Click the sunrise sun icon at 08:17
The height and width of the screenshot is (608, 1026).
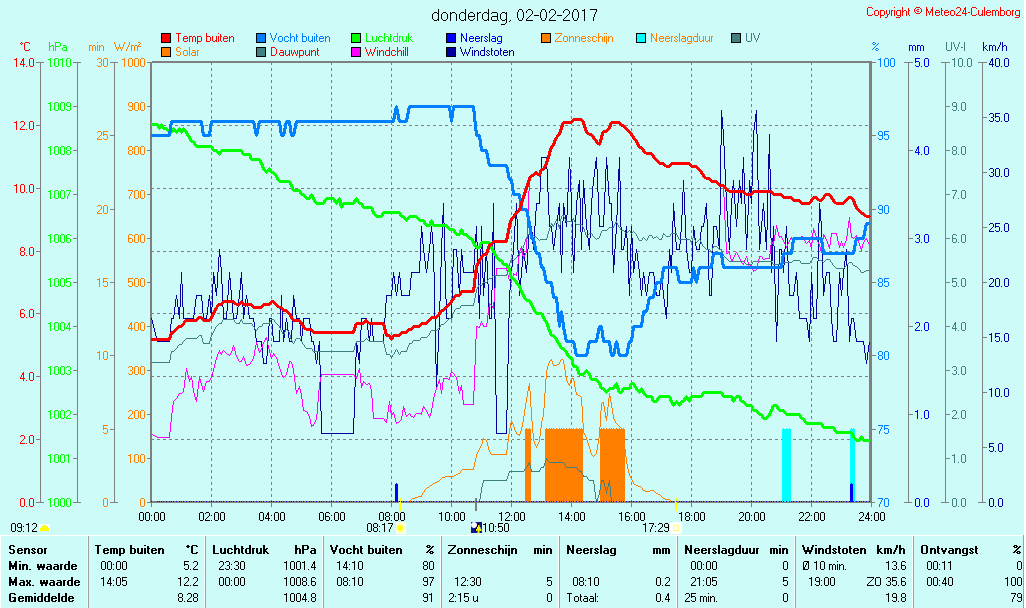pos(400,527)
